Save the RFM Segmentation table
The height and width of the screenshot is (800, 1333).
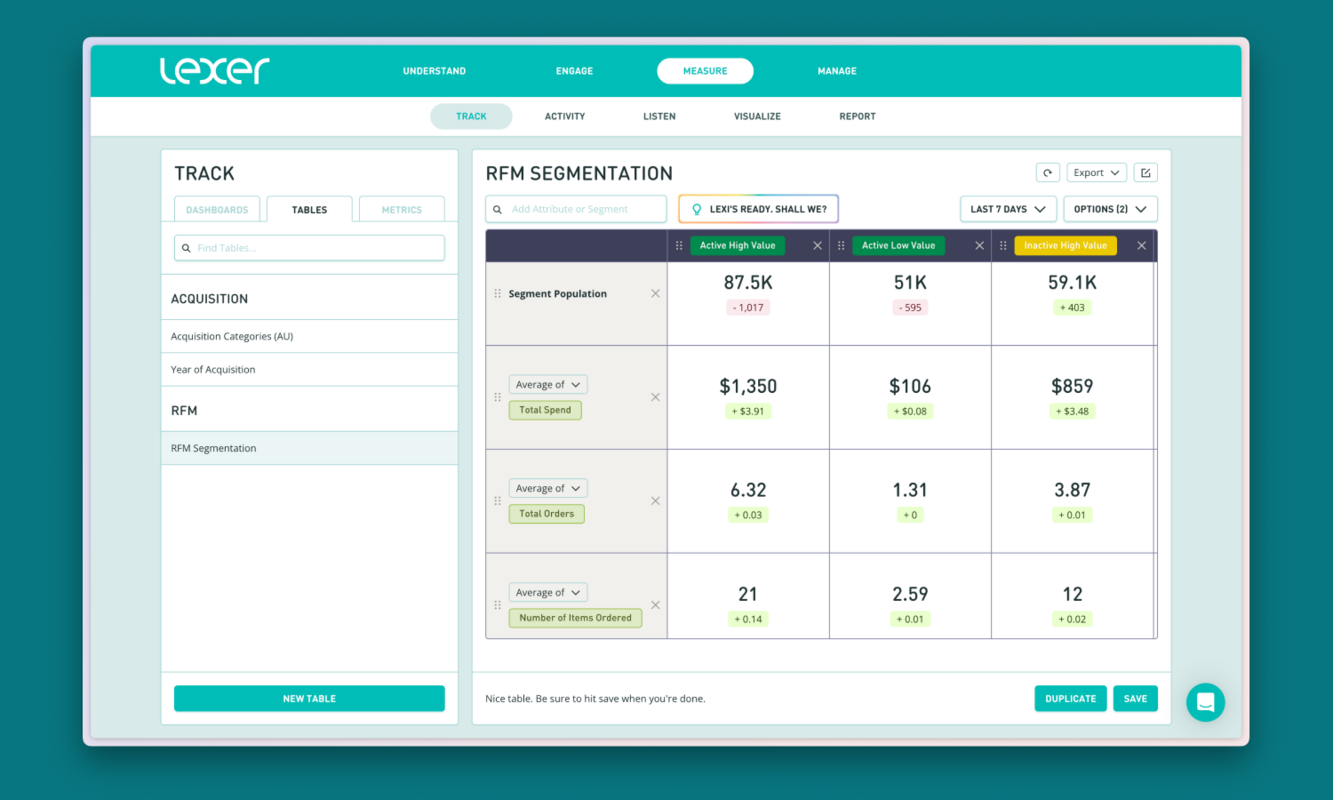(1135, 698)
